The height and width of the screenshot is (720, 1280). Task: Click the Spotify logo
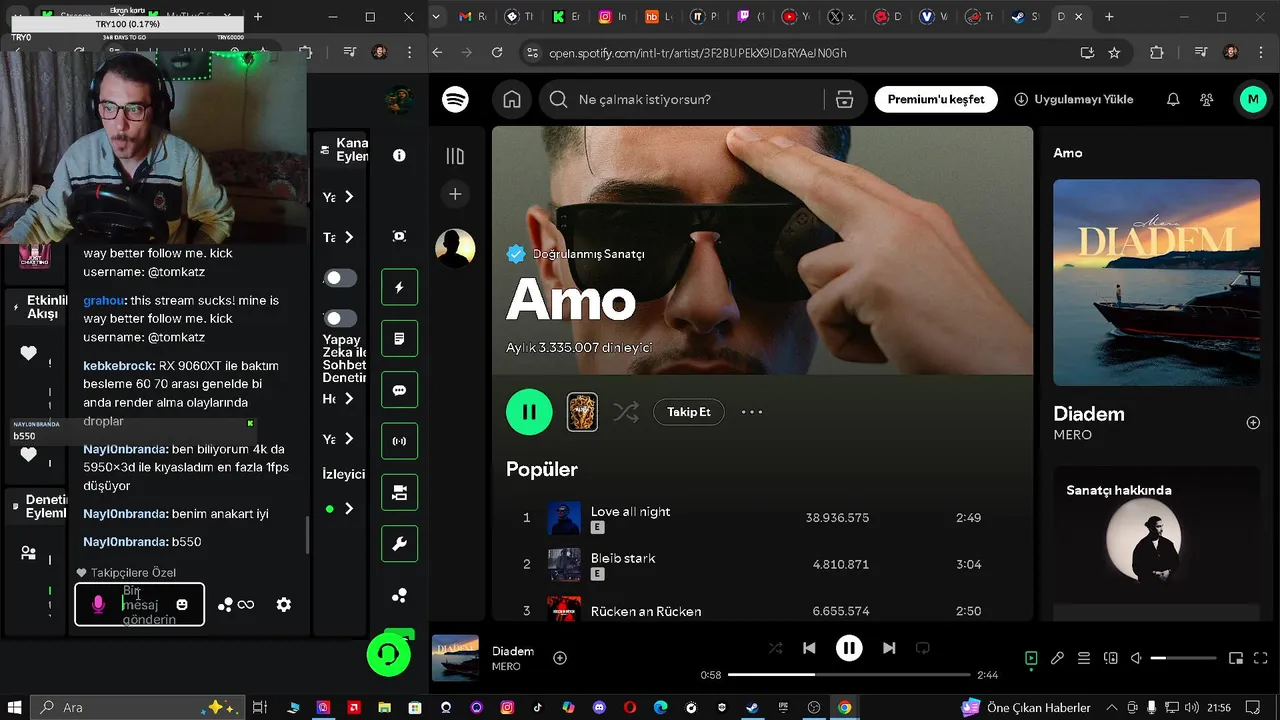coord(455,99)
